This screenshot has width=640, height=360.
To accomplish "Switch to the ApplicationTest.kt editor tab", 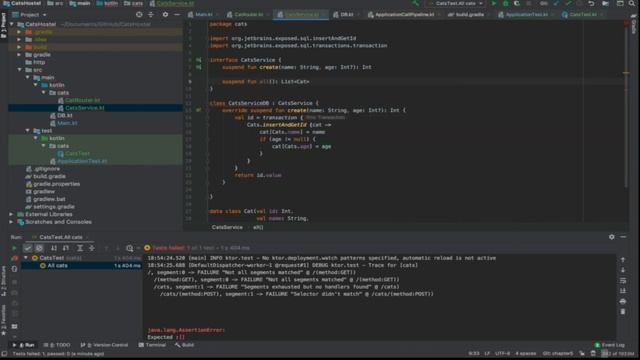I will coord(526,15).
